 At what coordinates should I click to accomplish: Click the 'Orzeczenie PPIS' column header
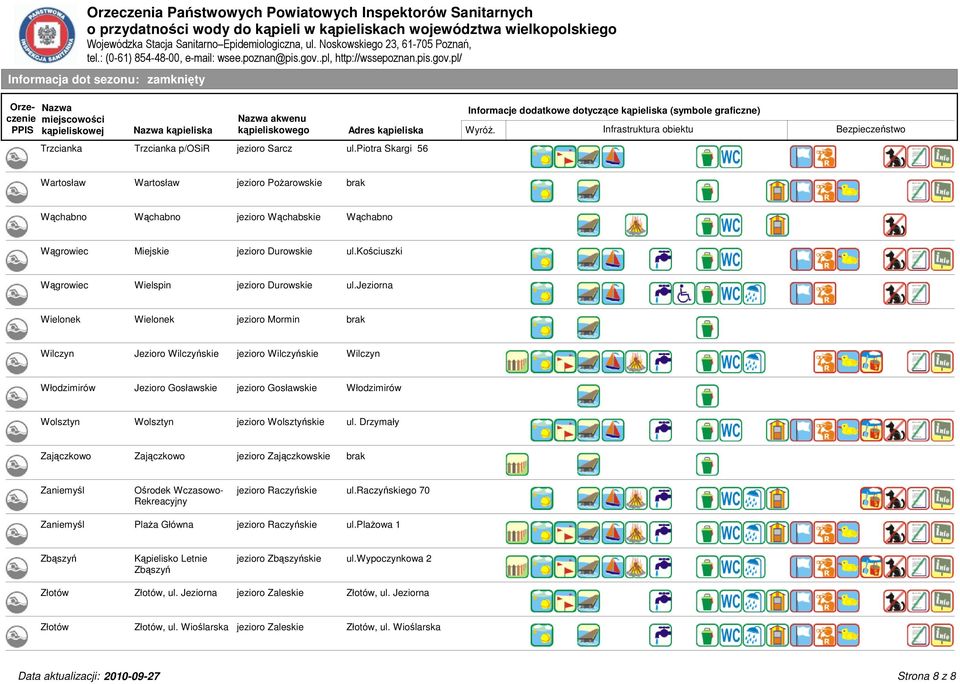pyautogui.click(x=22, y=119)
